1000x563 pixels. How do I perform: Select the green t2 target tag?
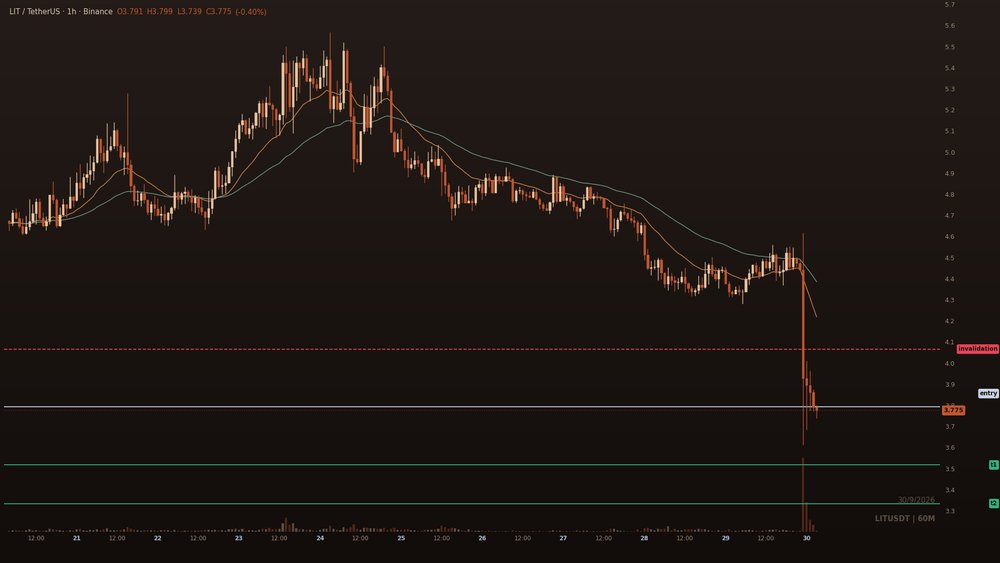click(994, 504)
